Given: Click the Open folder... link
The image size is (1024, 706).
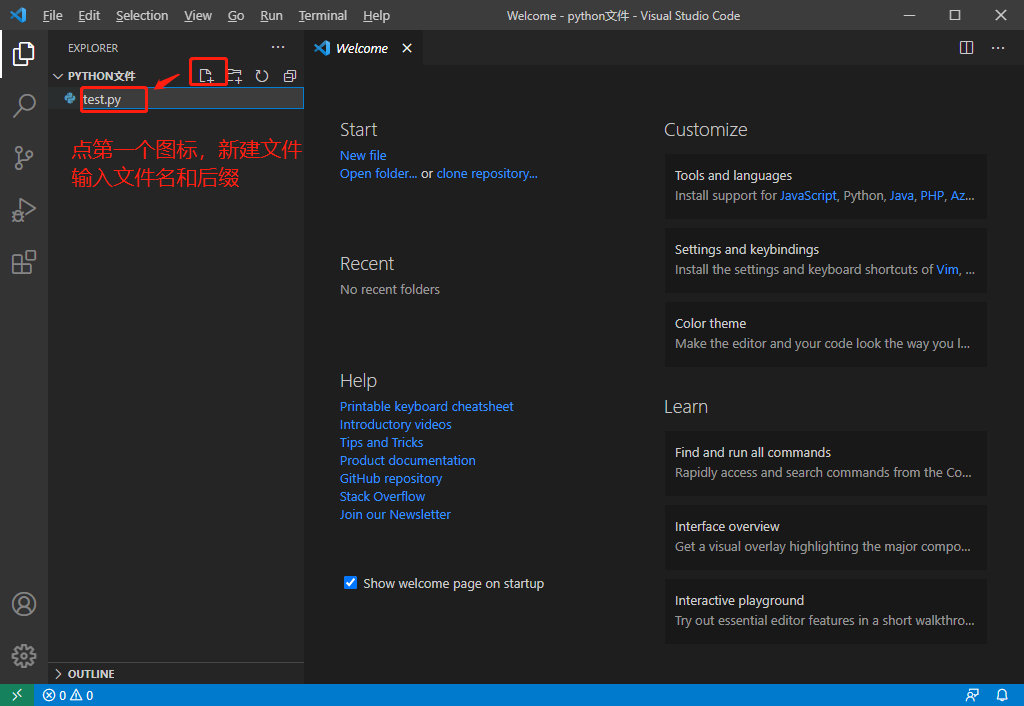Looking at the screenshot, I should coord(378,173).
